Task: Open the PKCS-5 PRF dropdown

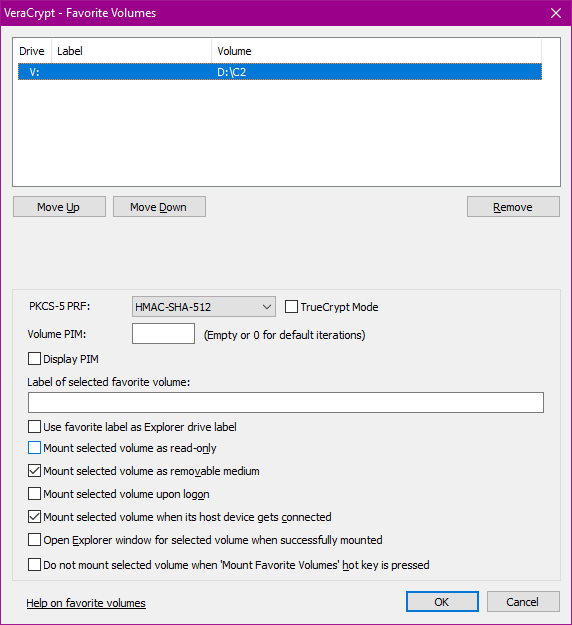Action: (x=204, y=307)
